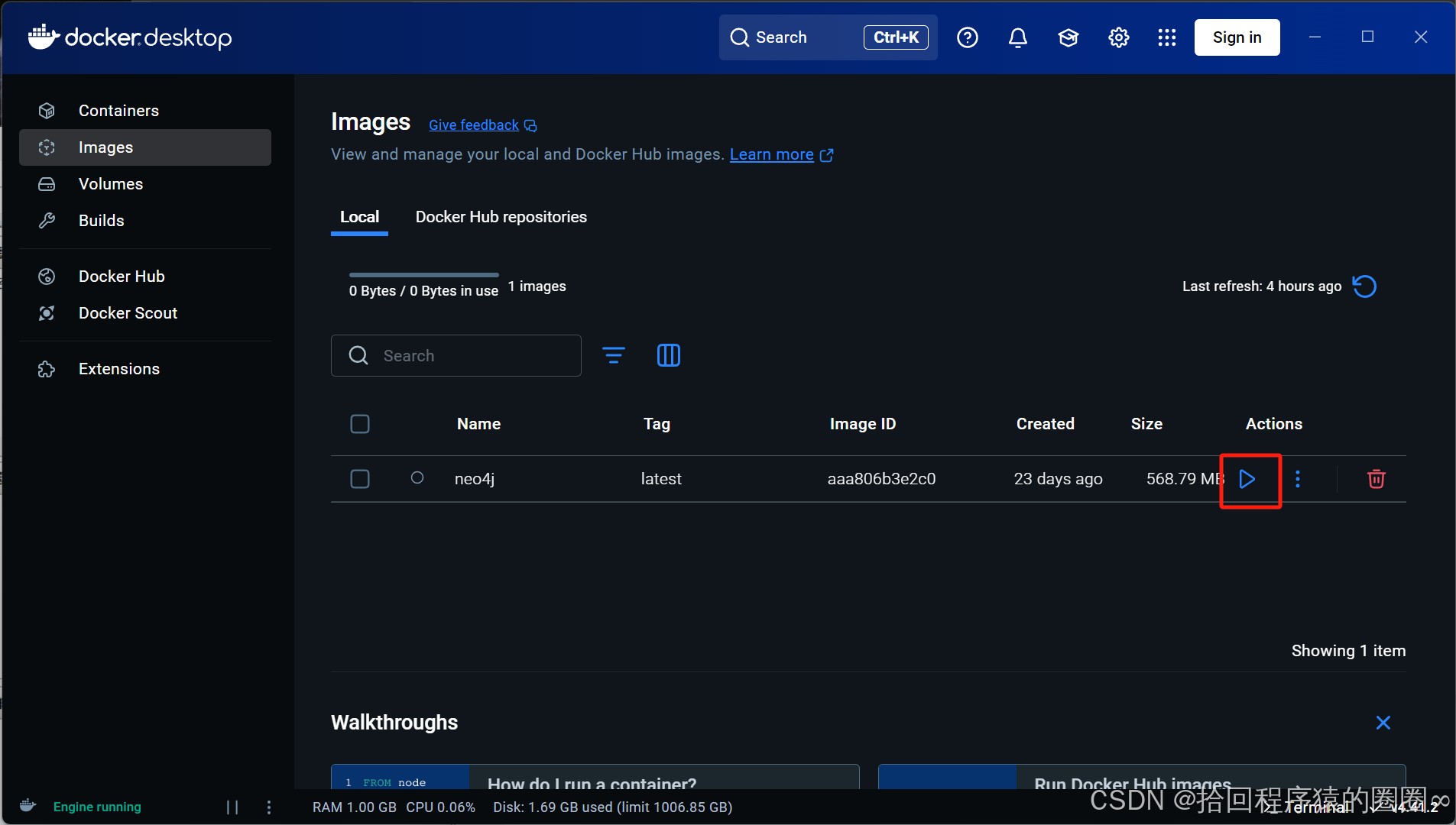Open the images filter icon

pyautogui.click(x=614, y=355)
